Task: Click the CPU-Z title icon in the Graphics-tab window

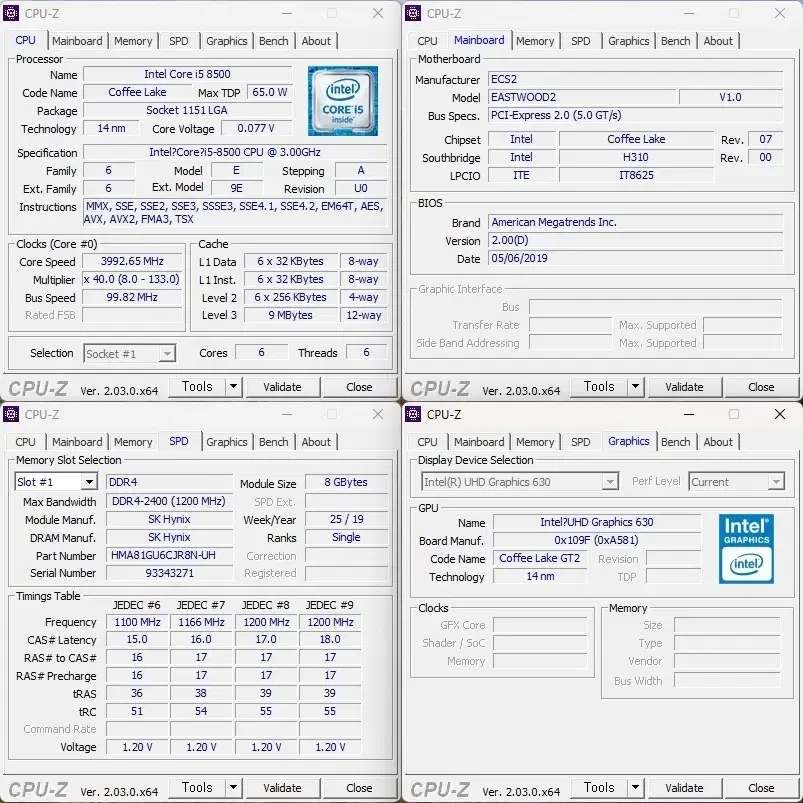Action: (413, 414)
